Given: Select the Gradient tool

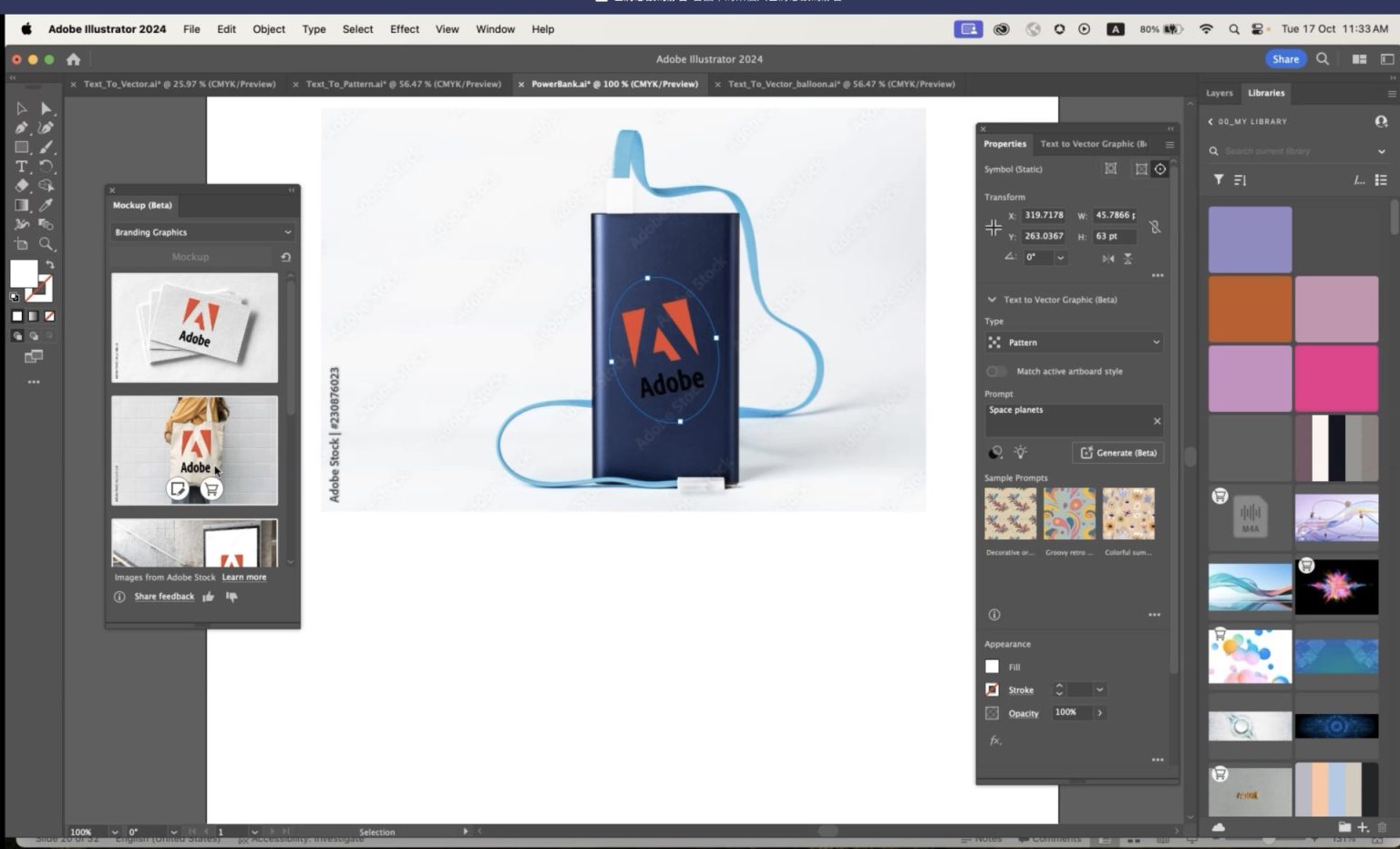Looking at the screenshot, I should click(22, 205).
